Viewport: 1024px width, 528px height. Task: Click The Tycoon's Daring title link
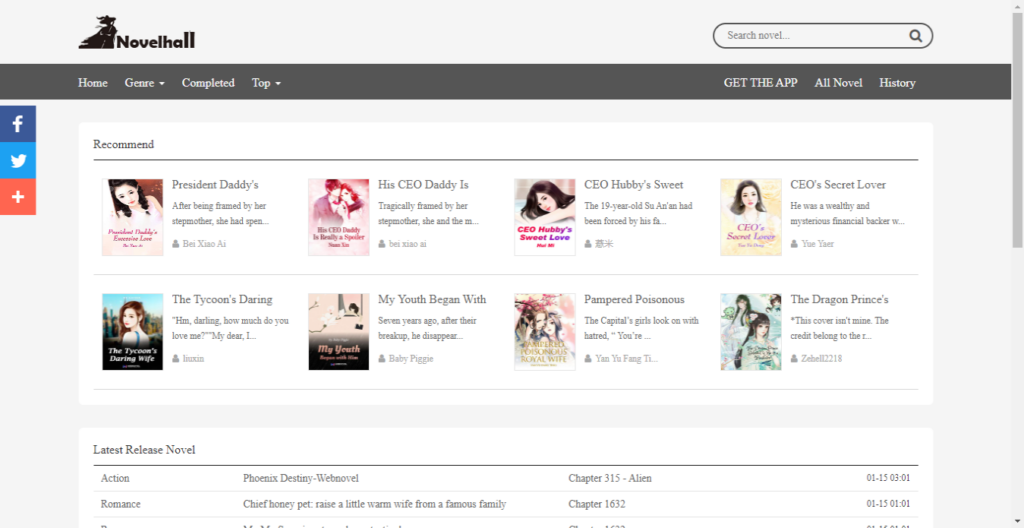click(222, 300)
